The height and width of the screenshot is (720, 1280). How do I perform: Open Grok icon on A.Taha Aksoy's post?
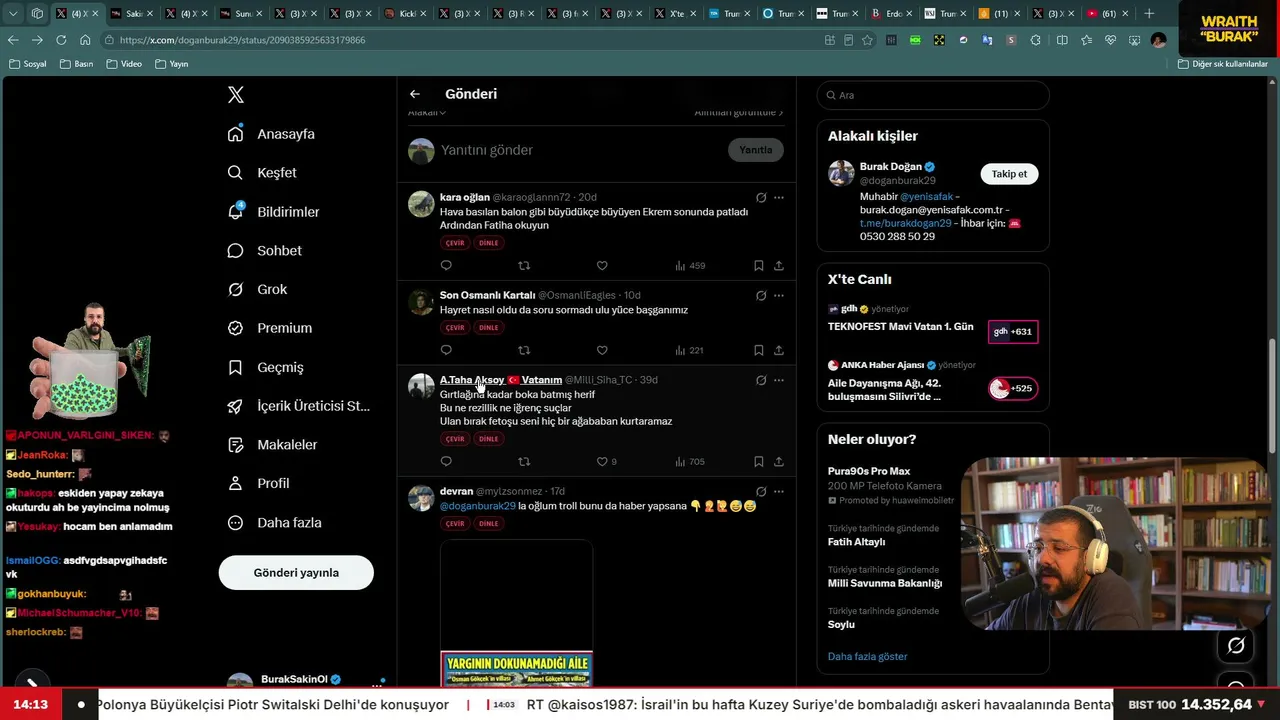point(761,381)
